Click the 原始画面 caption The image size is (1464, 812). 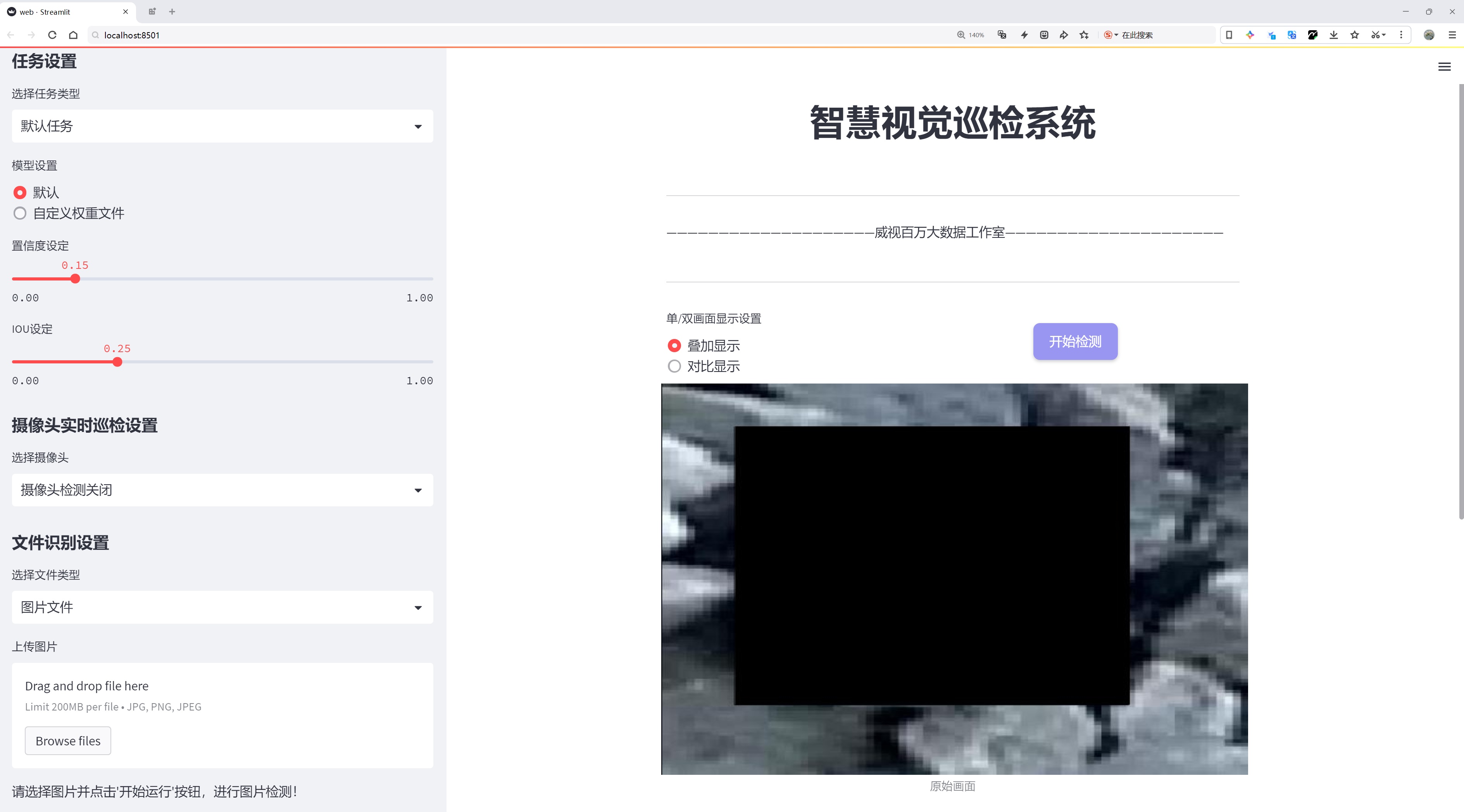pyautogui.click(x=952, y=786)
